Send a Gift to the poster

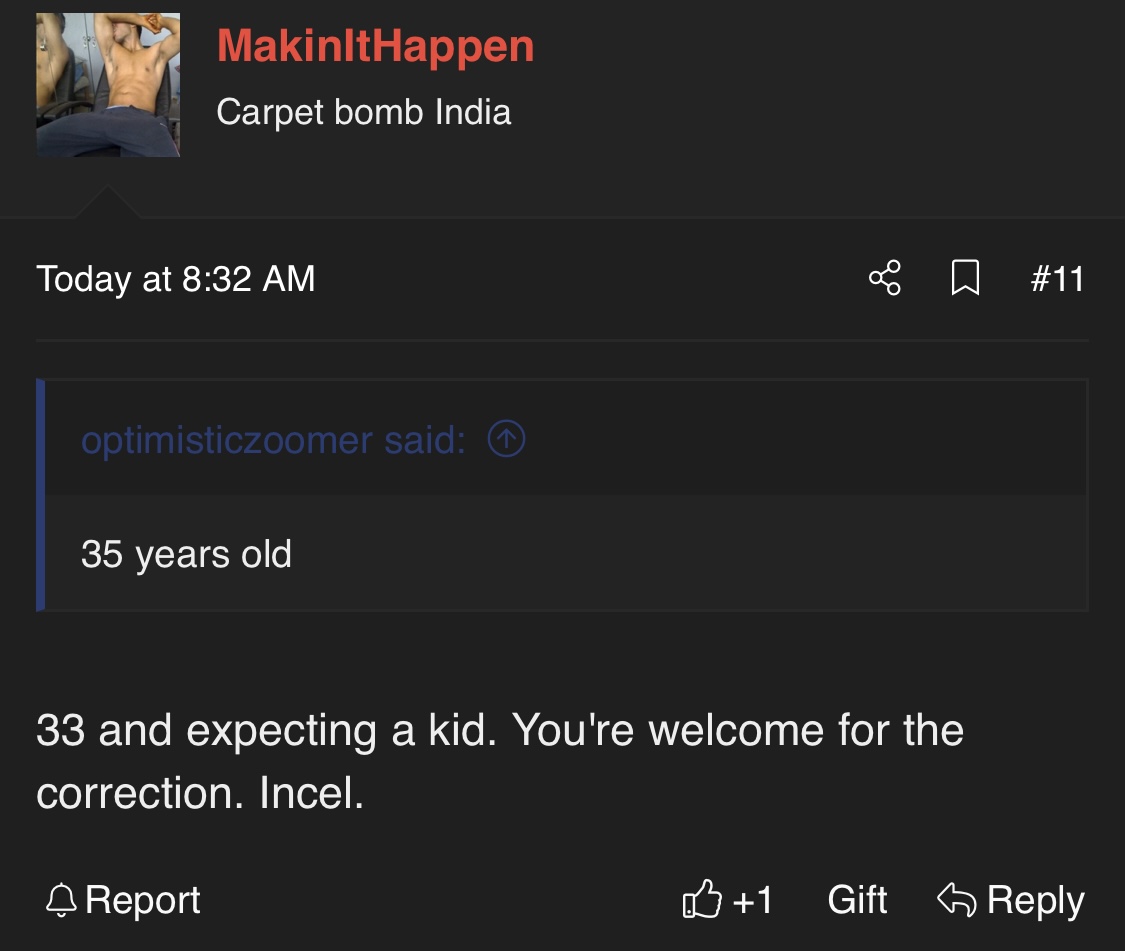(857, 900)
